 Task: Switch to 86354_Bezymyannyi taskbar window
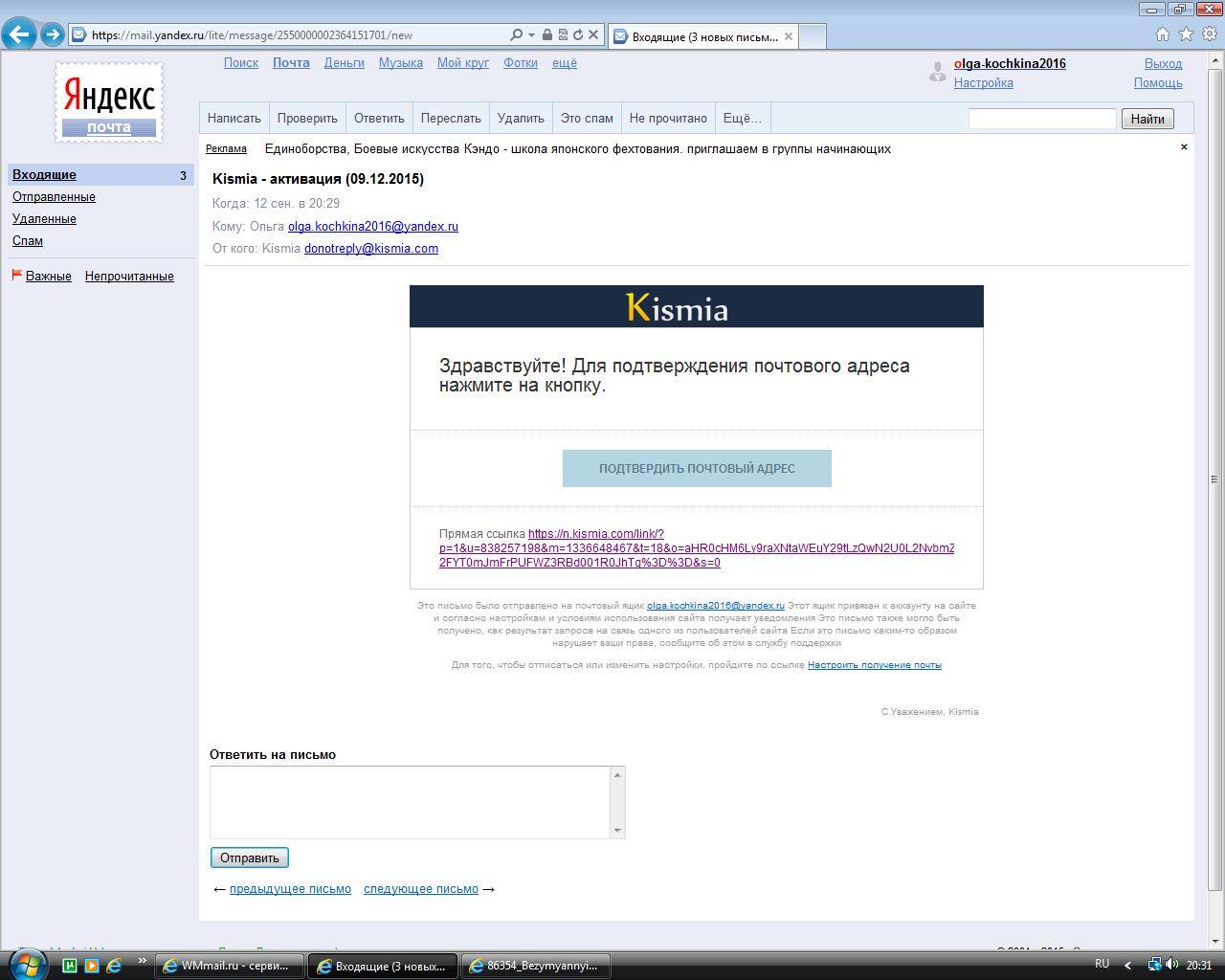coord(536,966)
